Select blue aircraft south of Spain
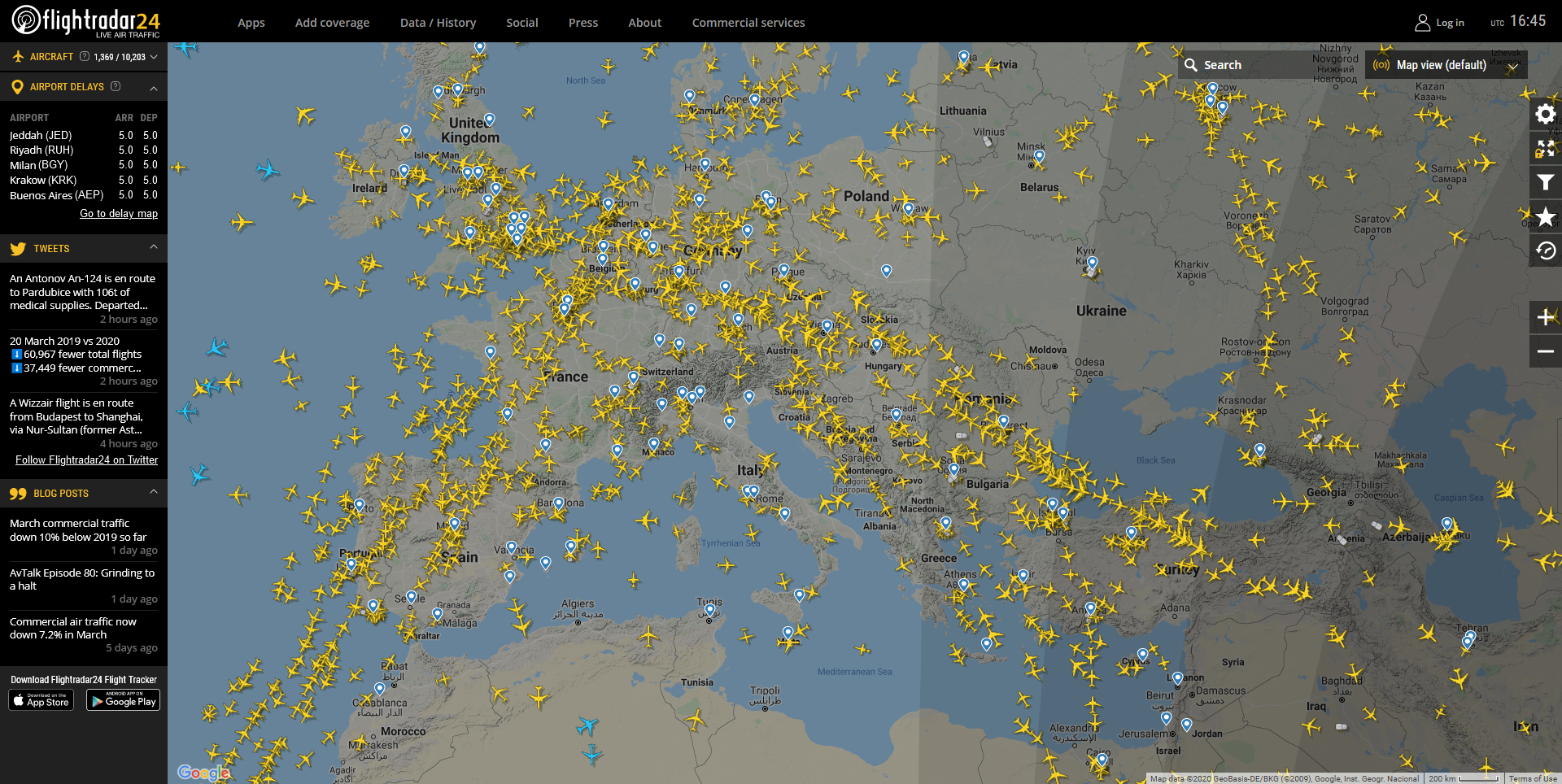 point(587,725)
